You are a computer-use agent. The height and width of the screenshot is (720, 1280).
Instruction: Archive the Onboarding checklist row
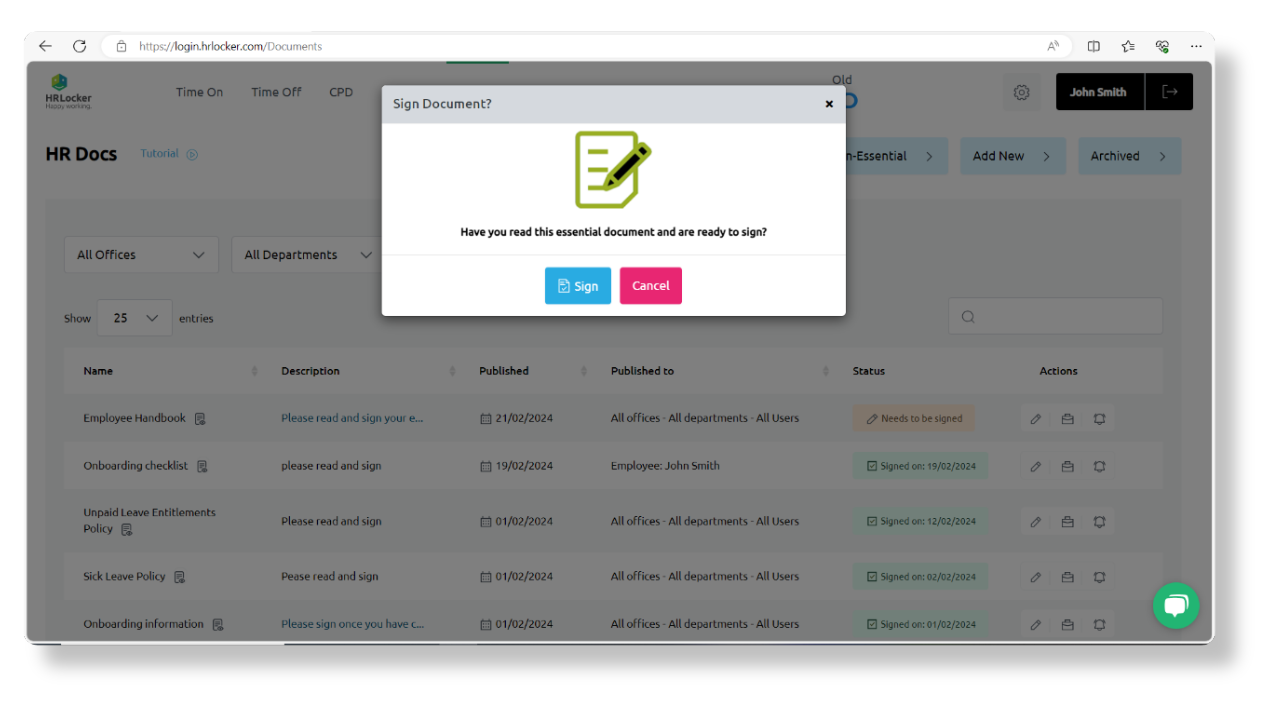(x=1067, y=466)
